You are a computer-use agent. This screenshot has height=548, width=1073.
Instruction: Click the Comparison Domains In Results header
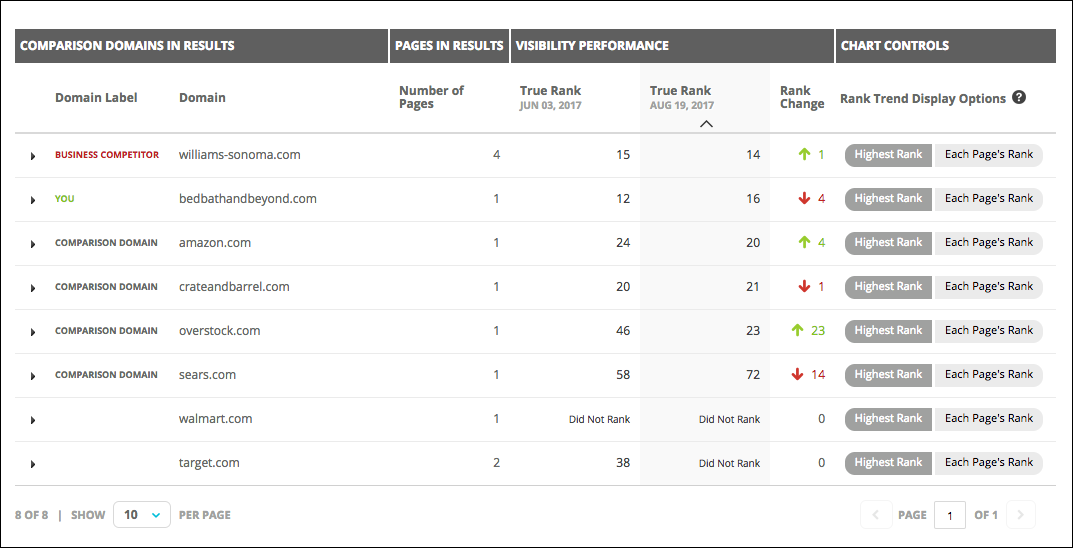click(201, 46)
